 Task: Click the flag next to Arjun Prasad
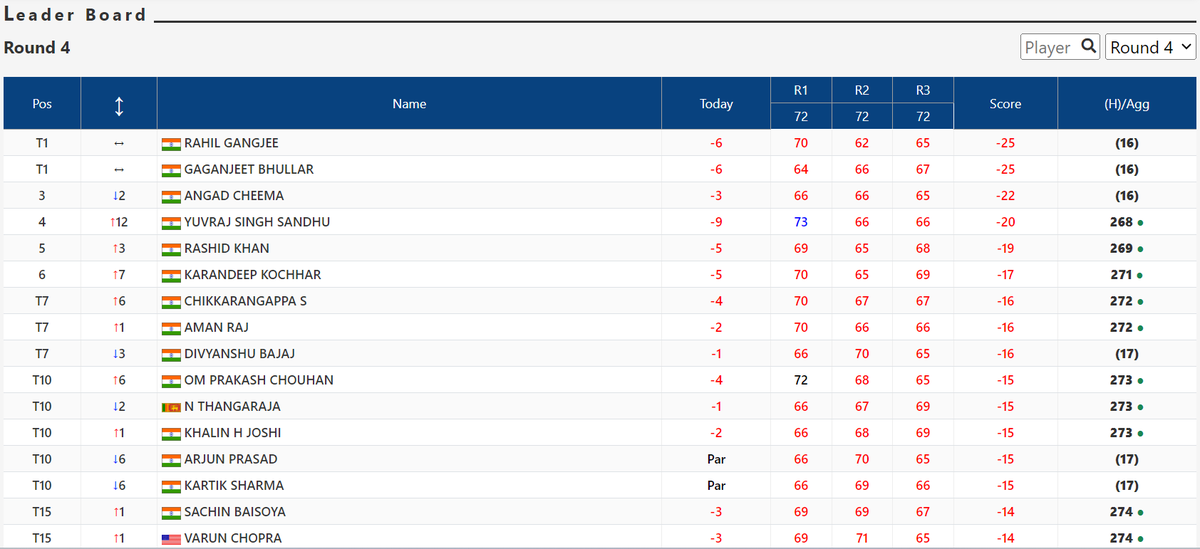[x=171, y=460]
